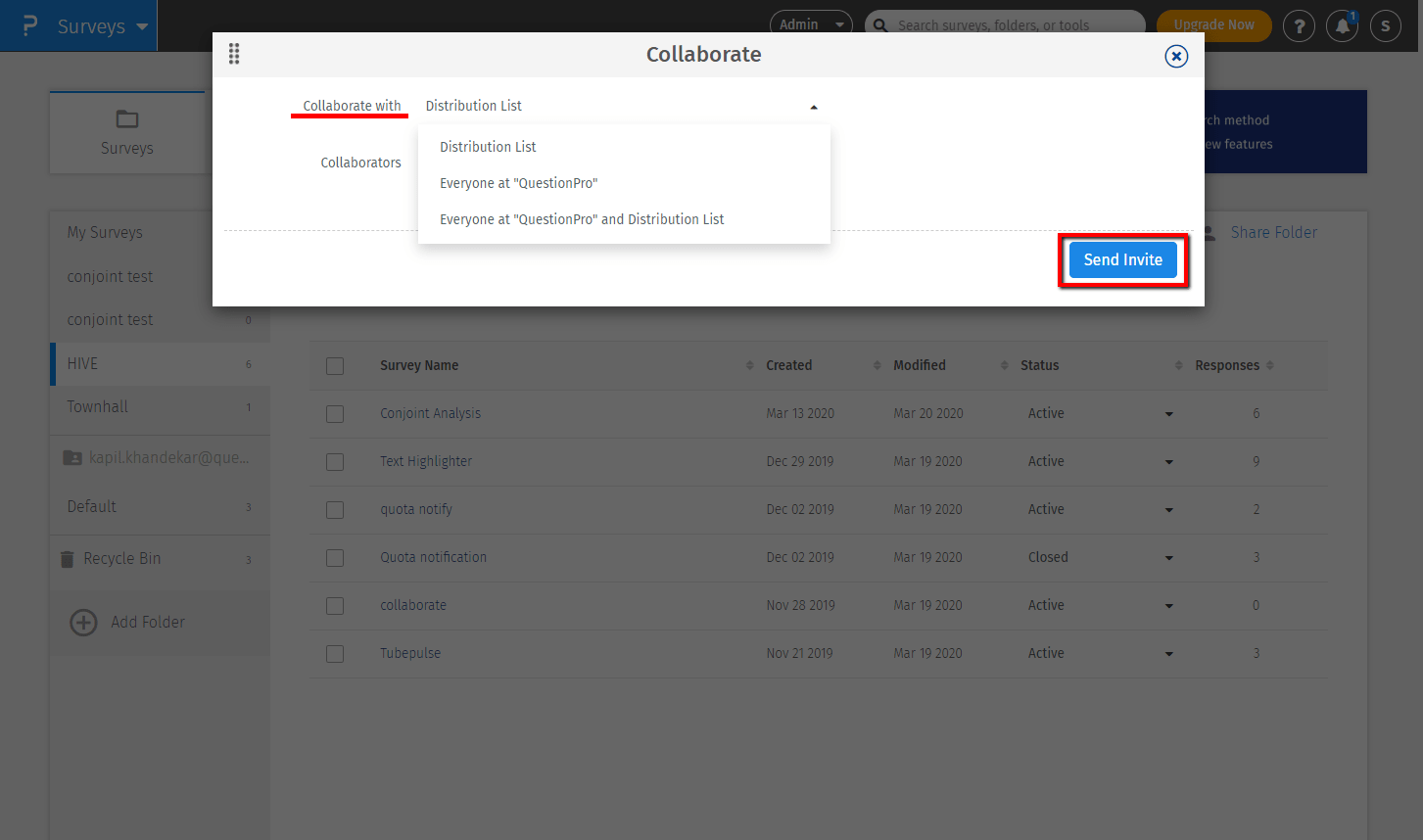Screen dimensions: 1423x840
Task: Click the Recycle Bin trash icon
Action: coord(68,559)
